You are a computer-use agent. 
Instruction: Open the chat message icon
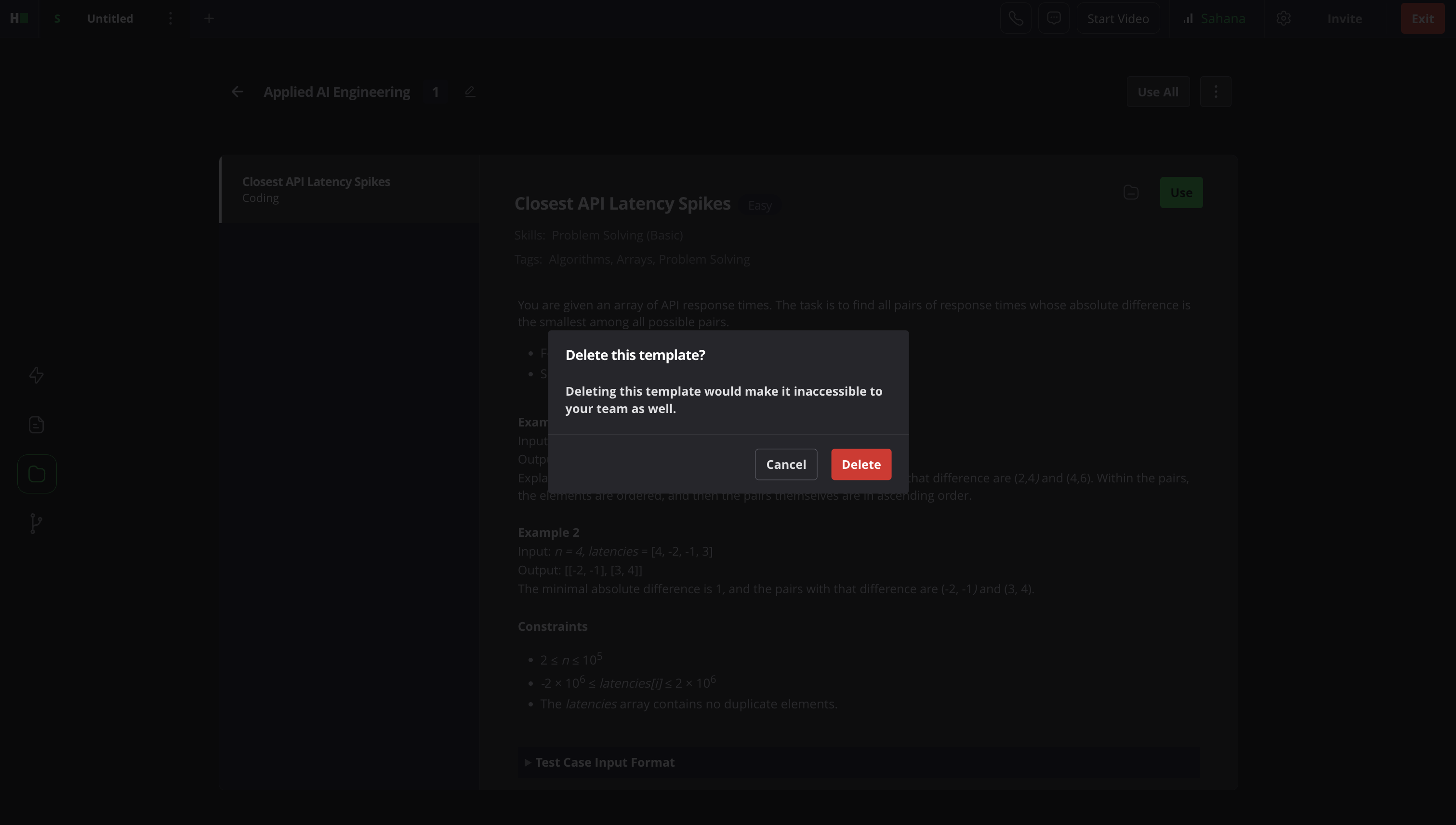pos(1053,19)
